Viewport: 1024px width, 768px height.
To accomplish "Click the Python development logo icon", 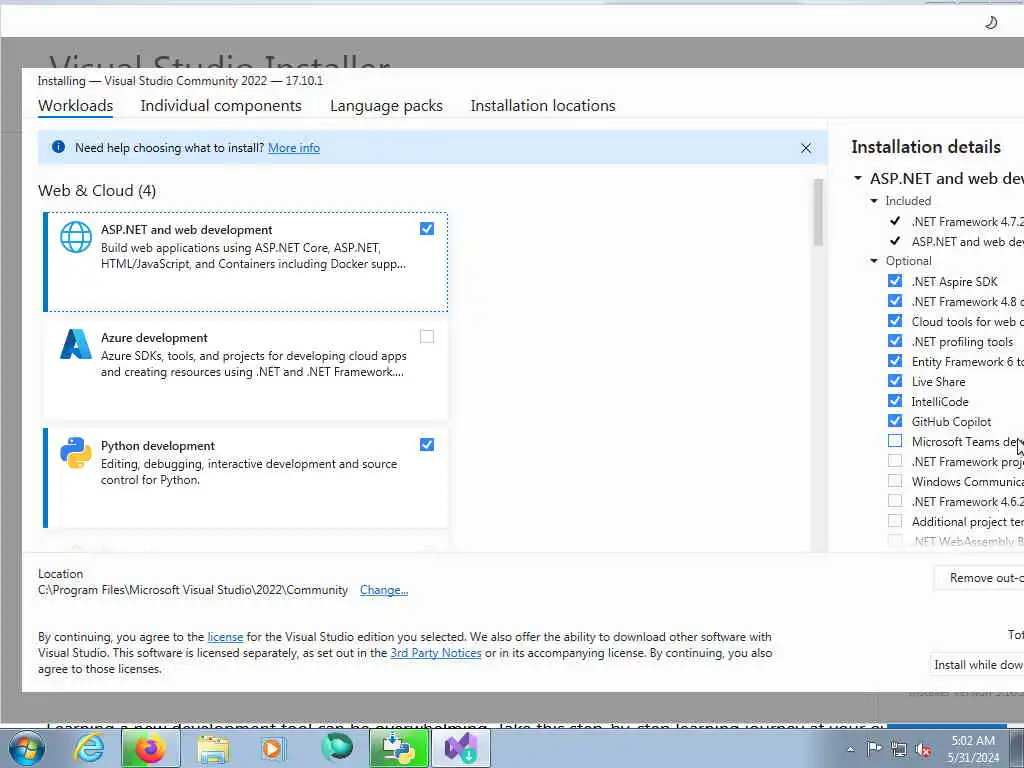I will pyautogui.click(x=76, y=453).
